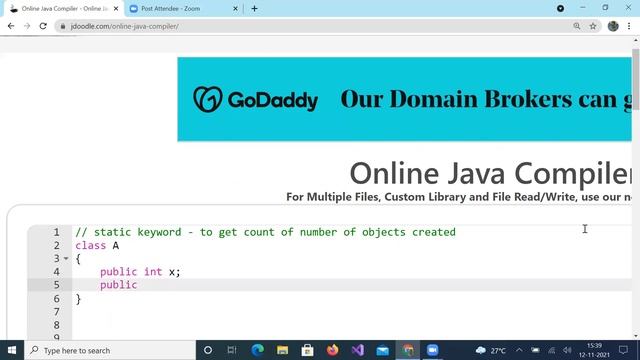Image resolution: width=640 pixels, height=360 pixels.
Task: Click the 'public int x;' line
Action: click(x=140, y=271)
